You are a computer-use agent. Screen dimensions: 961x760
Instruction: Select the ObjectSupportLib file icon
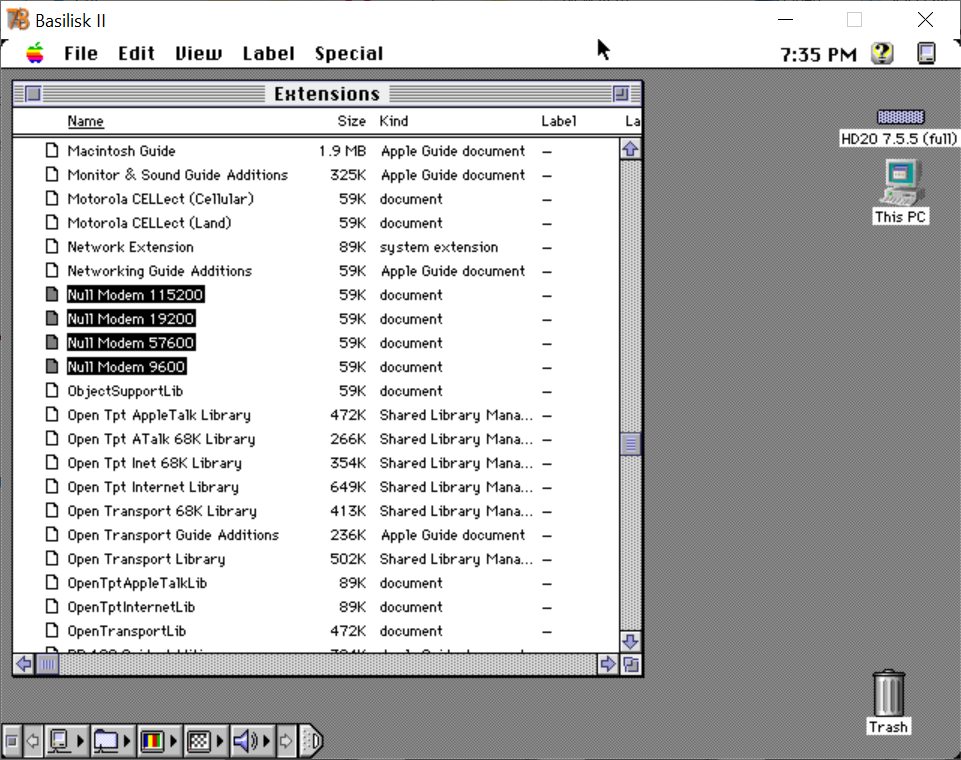tap(52, 390)
